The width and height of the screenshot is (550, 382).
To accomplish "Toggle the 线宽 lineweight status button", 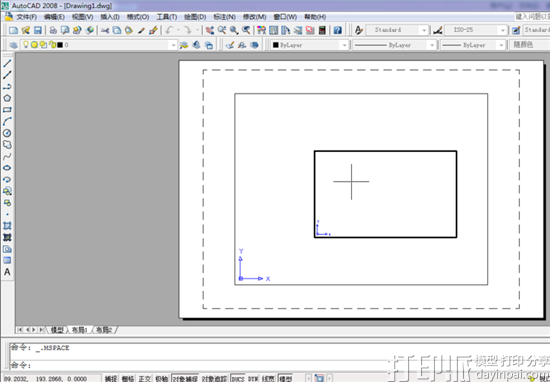I will [268, 378].
